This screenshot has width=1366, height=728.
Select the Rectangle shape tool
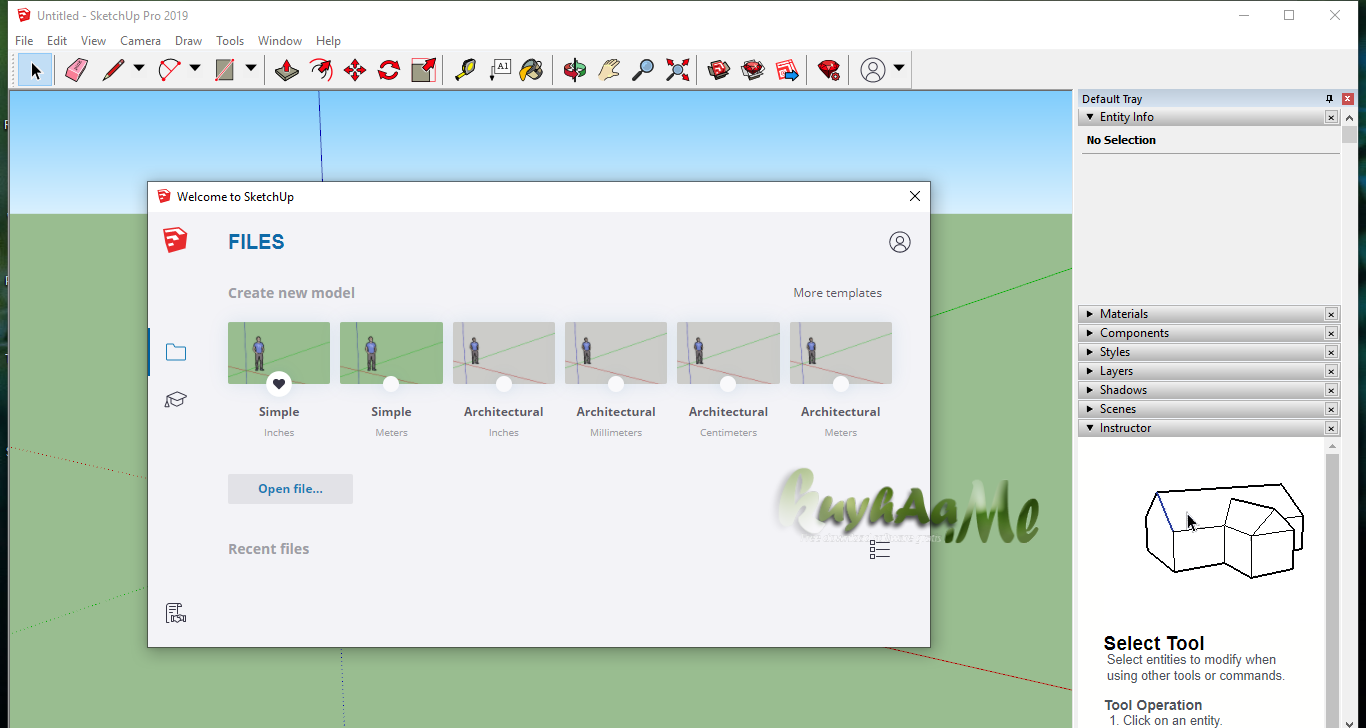point(225,70)
